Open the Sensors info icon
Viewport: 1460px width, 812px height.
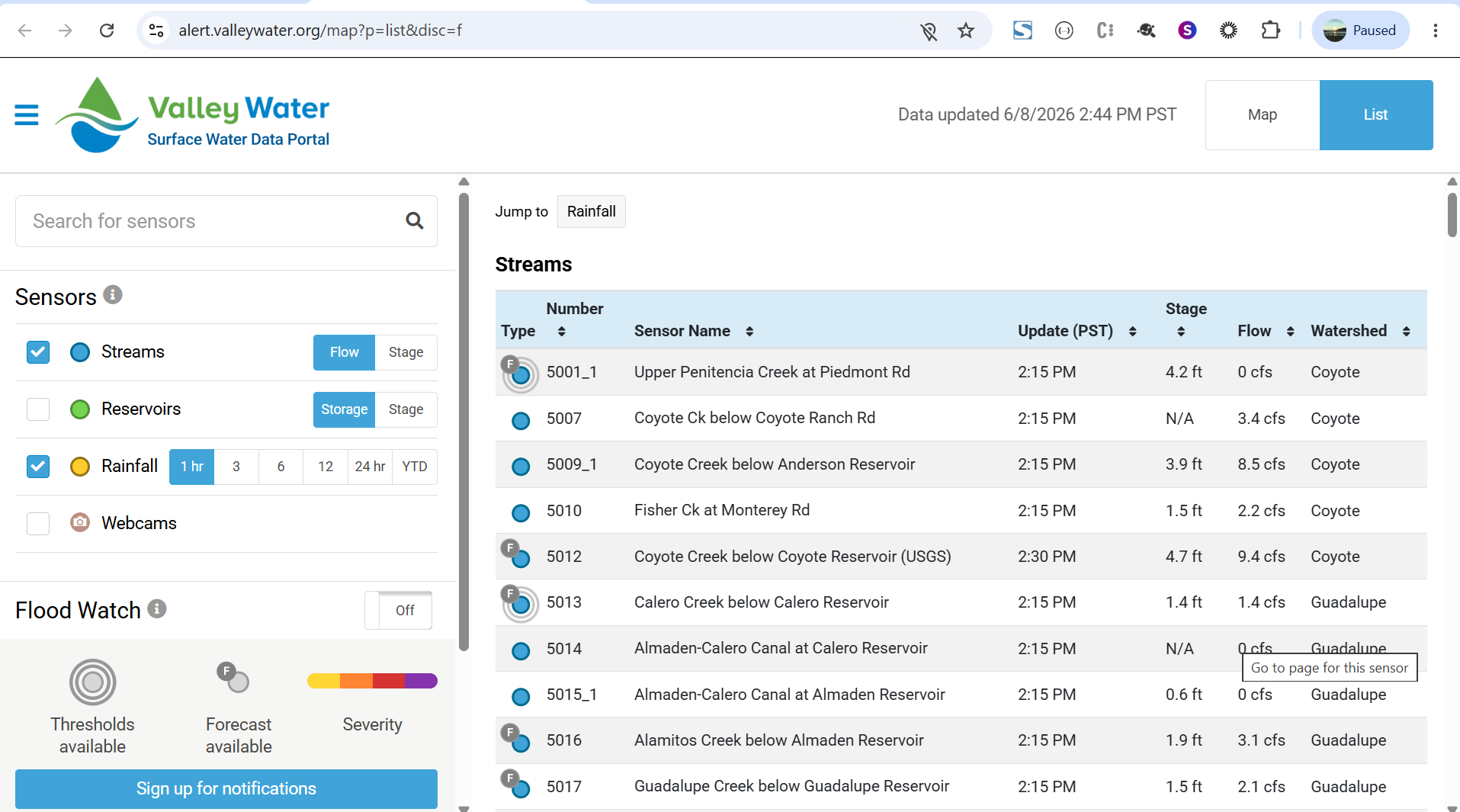click(x=113, y=294)
